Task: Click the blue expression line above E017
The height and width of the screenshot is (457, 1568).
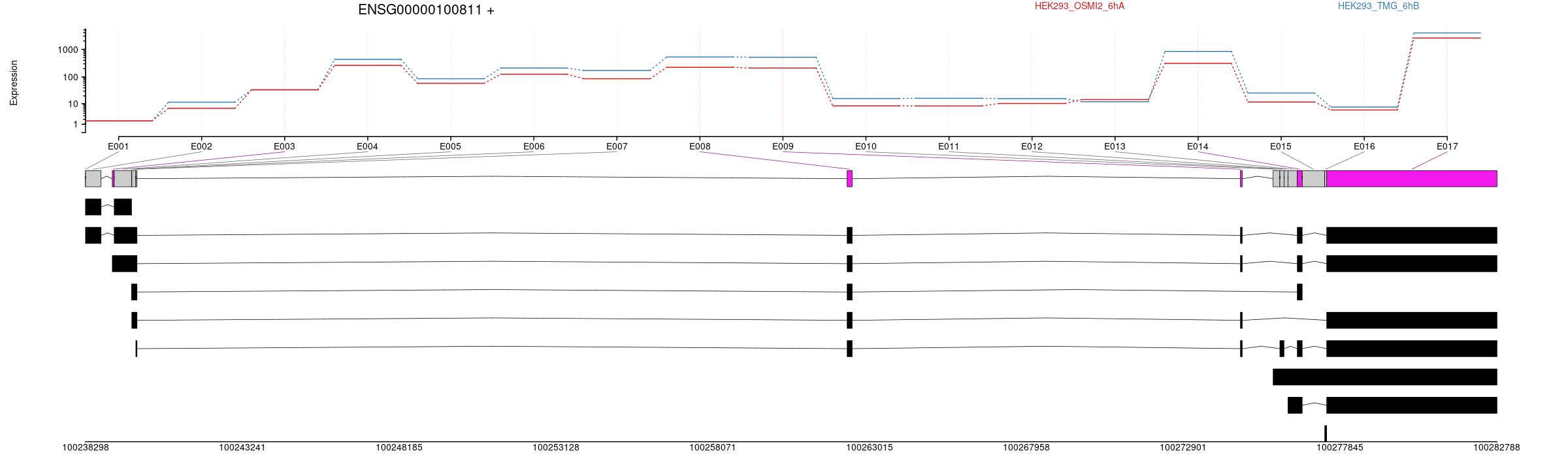Action: 1447,33
